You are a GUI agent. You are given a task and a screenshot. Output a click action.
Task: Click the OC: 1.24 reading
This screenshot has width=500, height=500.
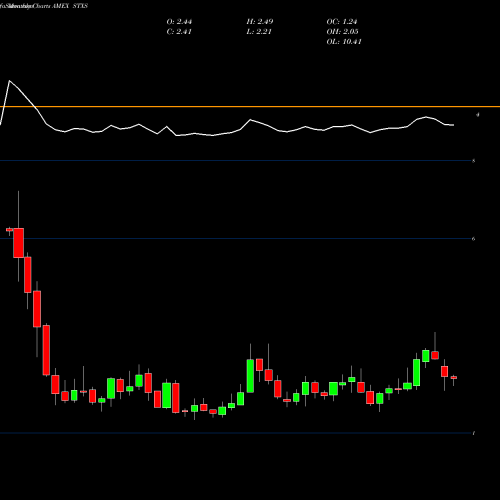342,22
